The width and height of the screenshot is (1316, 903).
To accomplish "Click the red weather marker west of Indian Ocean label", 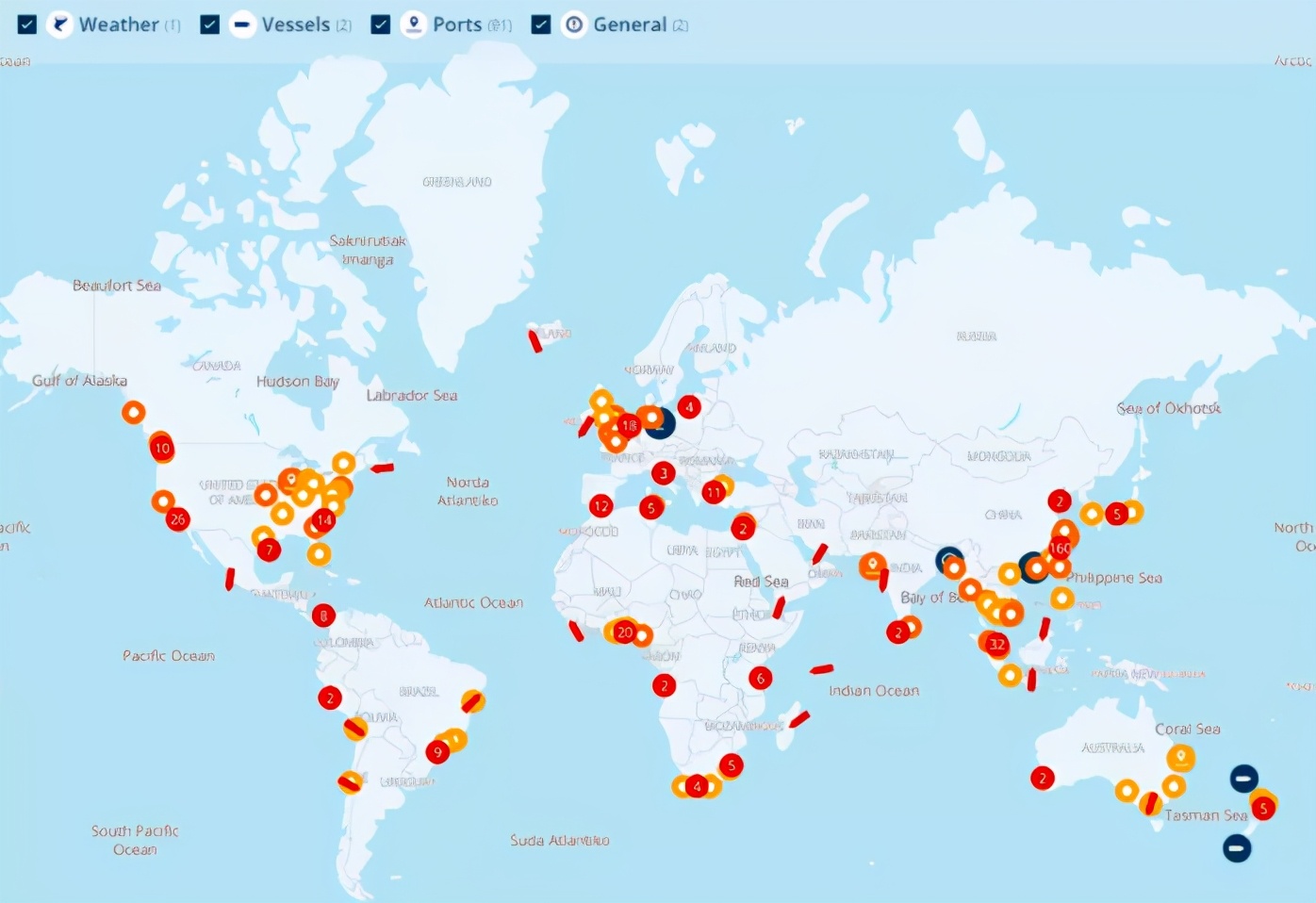I will click(821, 669).
